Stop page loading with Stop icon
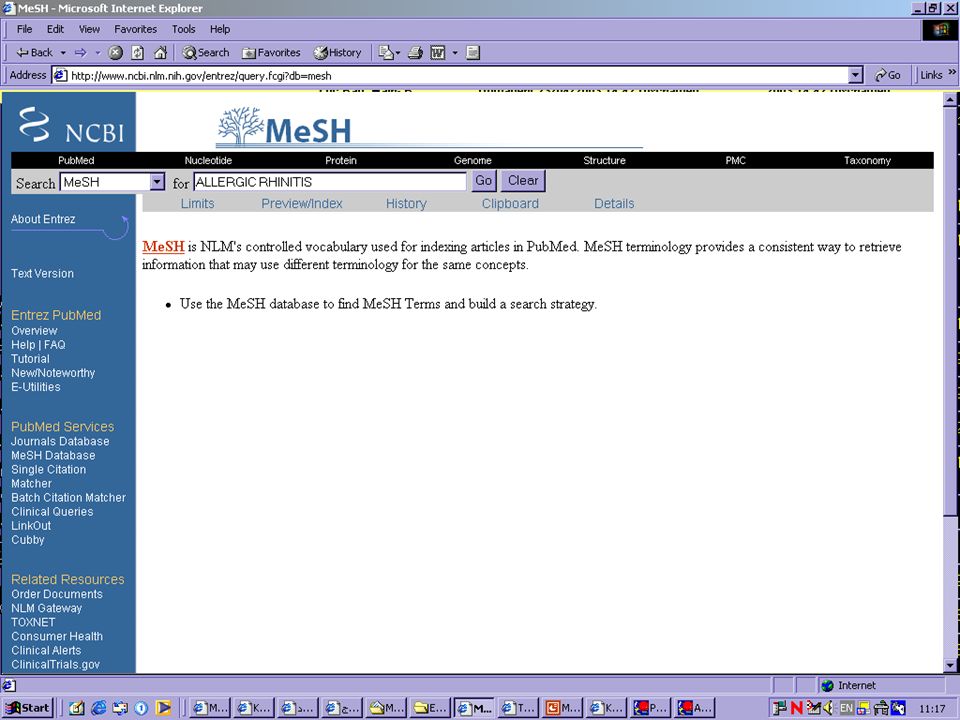This screenshot has width=960, height=720. coord(115,53)
